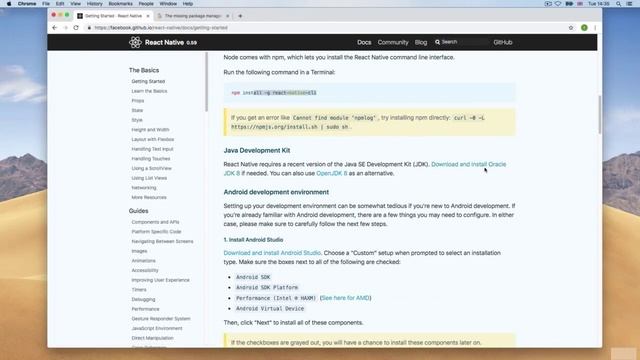Open Props in the sidebar
The height and width of the screenshot is (360, 640).
138,100
